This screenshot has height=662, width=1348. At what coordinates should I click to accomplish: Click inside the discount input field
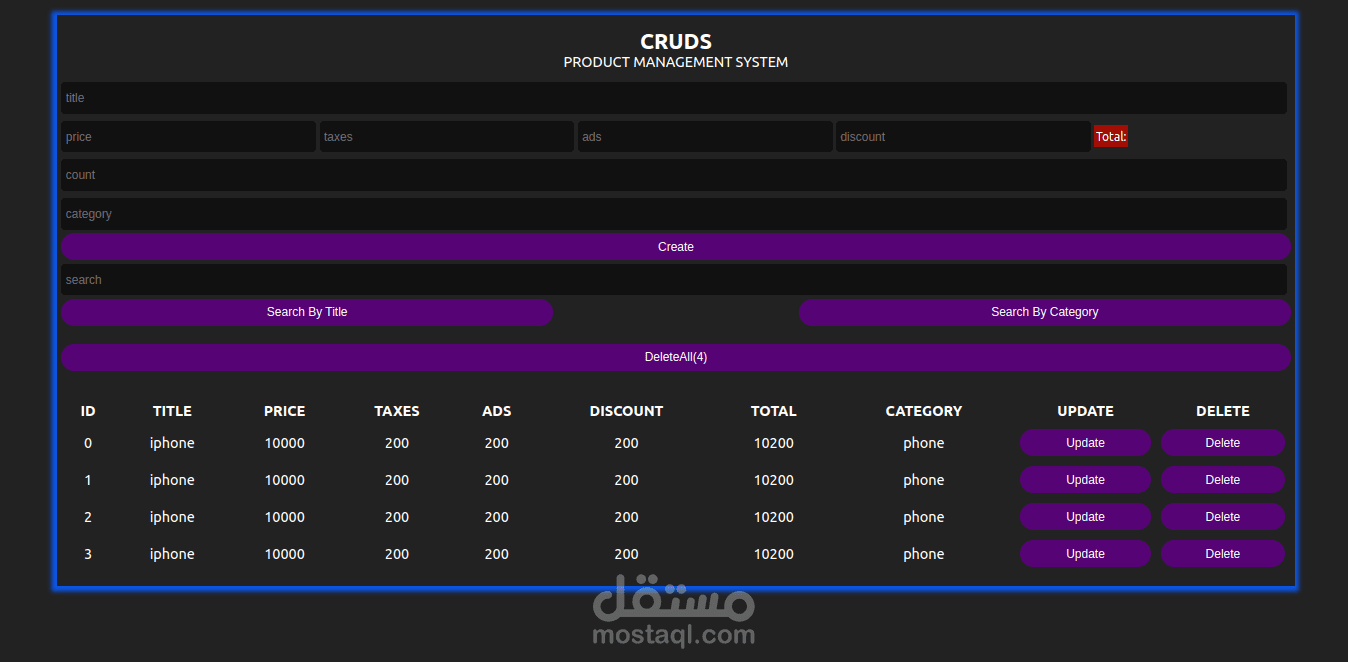(x=962, y=136)
